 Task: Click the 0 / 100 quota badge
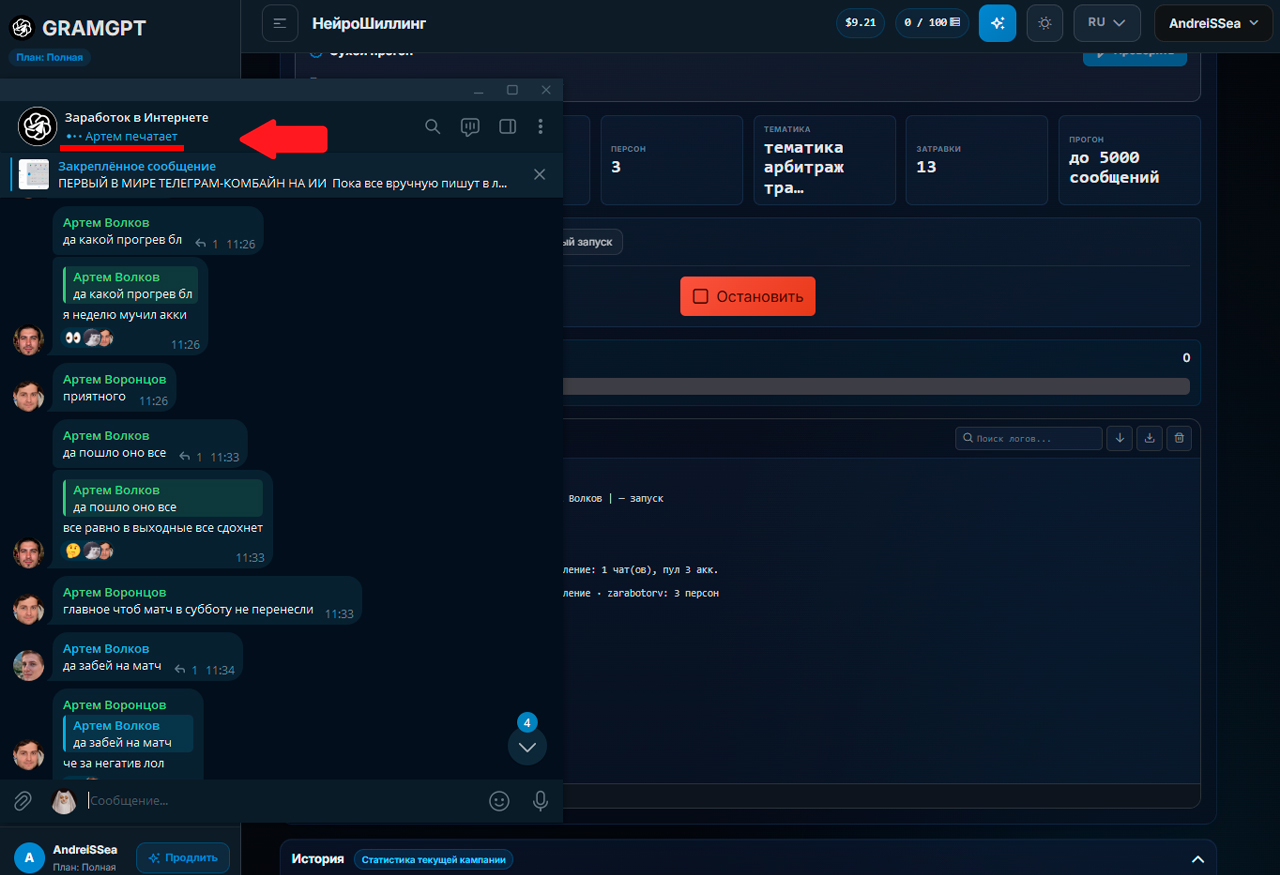[x=932, y=22]
